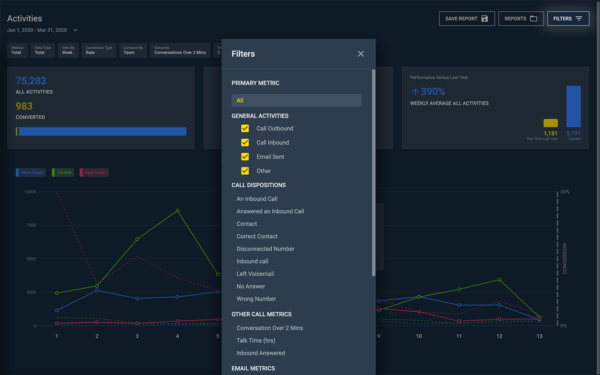Click the filter lines icon in Filters button
The width and height of the screenshot is (600, 375).
coord(579,18)
